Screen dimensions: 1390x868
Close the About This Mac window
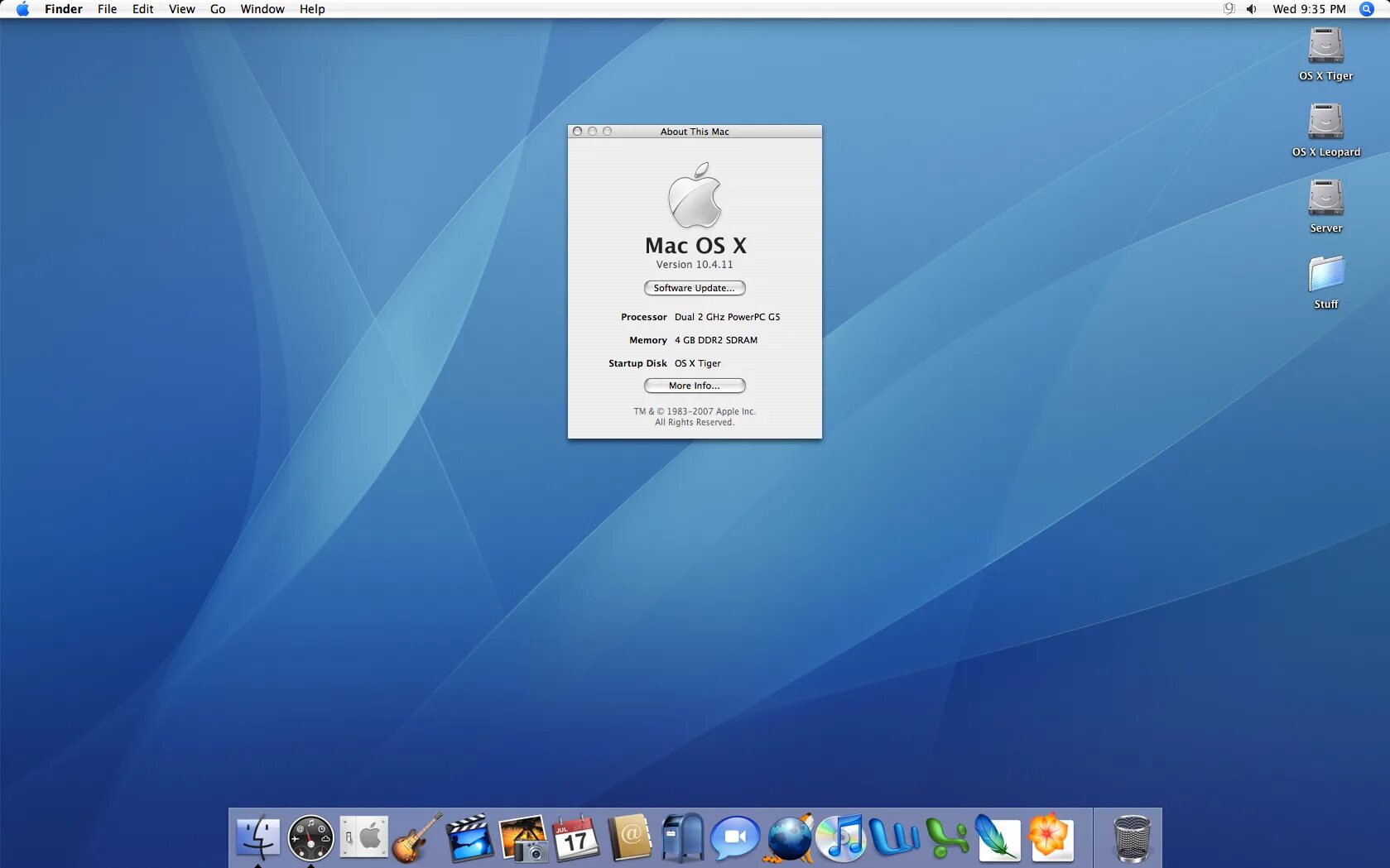577,132
